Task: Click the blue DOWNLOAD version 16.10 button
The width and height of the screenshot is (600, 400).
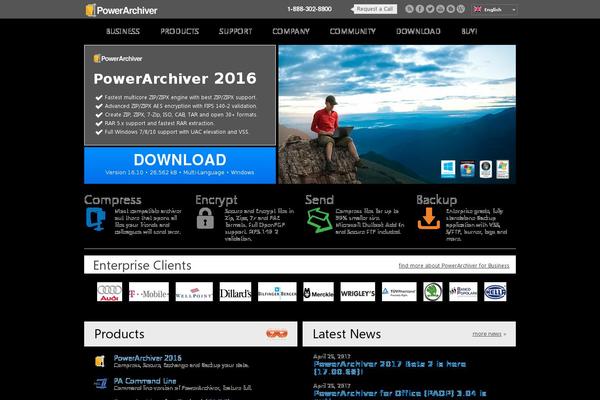Action: pos(180,165)
